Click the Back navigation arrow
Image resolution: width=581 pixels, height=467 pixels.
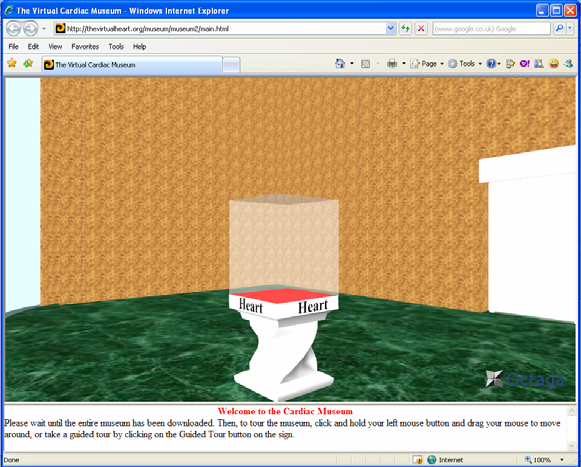(x=14, y=29)
